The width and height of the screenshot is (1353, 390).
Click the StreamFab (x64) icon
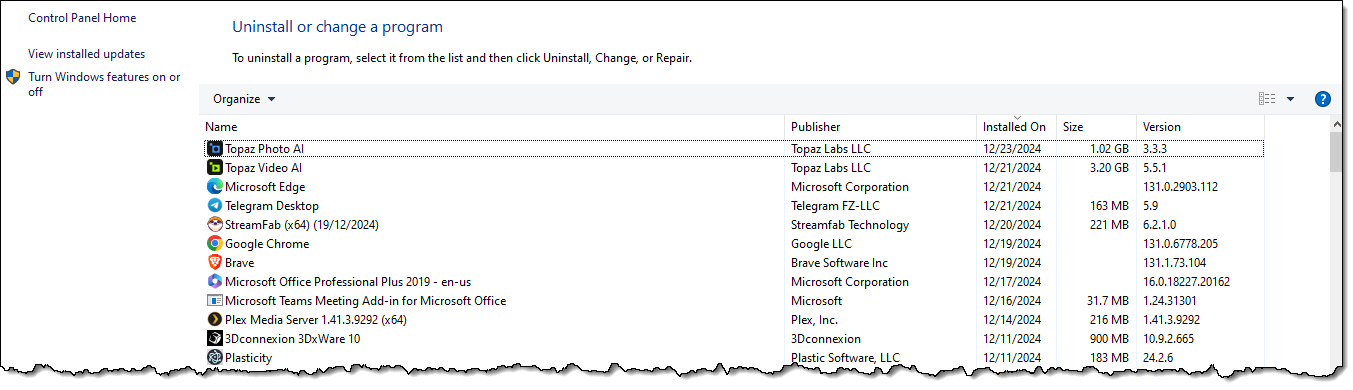pos(214,225)
